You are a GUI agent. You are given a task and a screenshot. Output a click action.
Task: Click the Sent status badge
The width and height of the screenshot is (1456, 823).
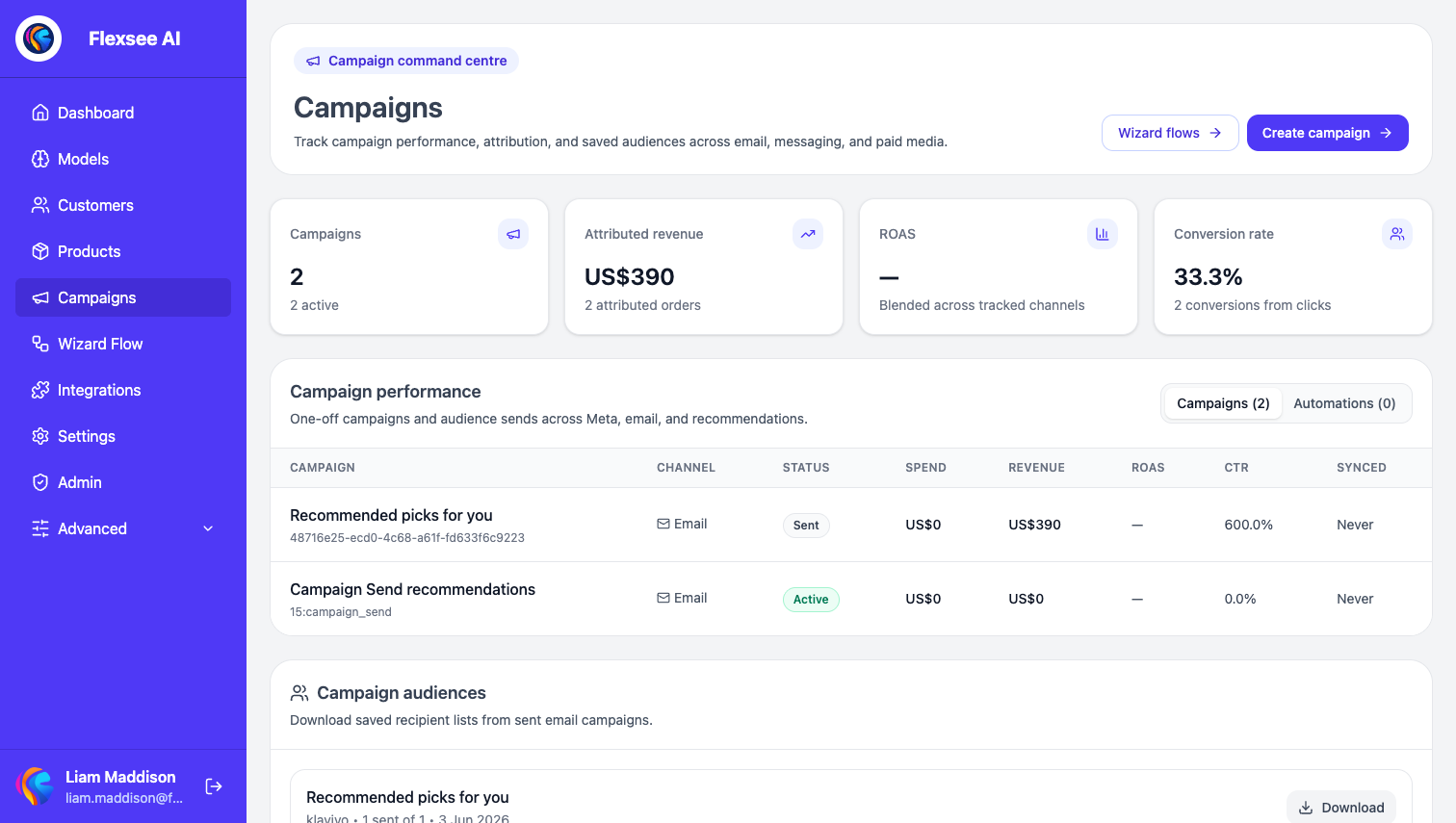coord(806,526)
